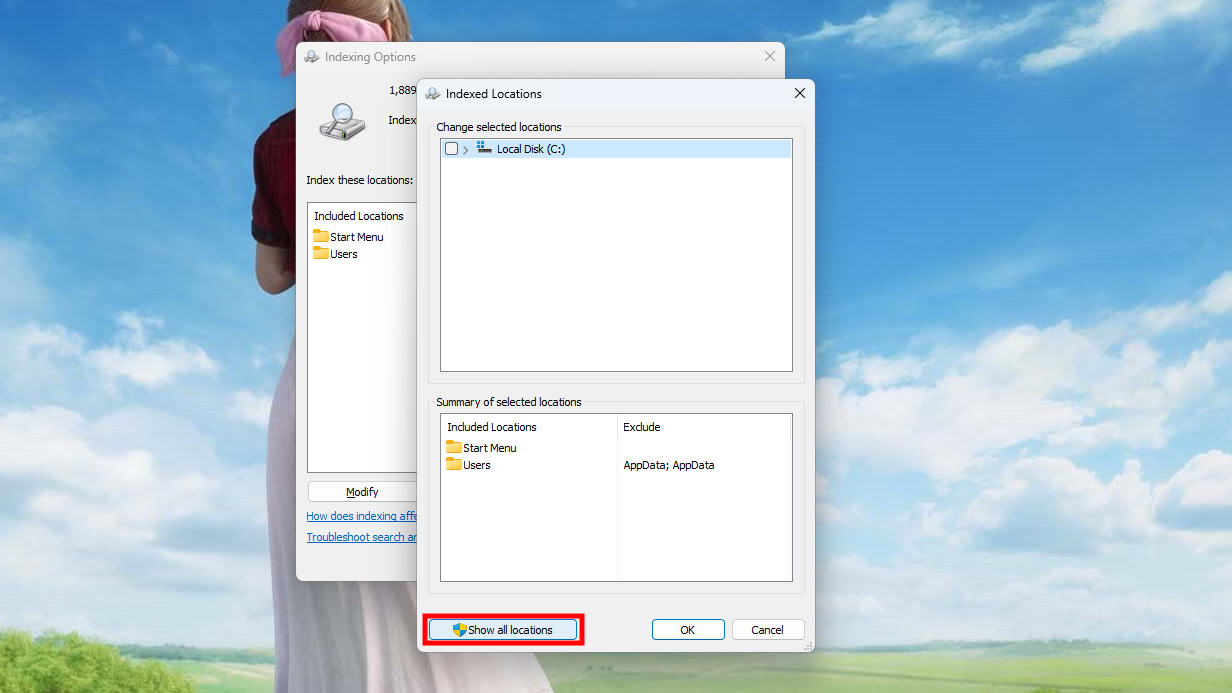Screen dimensions: 1232x693
Task: Expand the Local Disk (C:) tree node
Action: click(466, 150)
